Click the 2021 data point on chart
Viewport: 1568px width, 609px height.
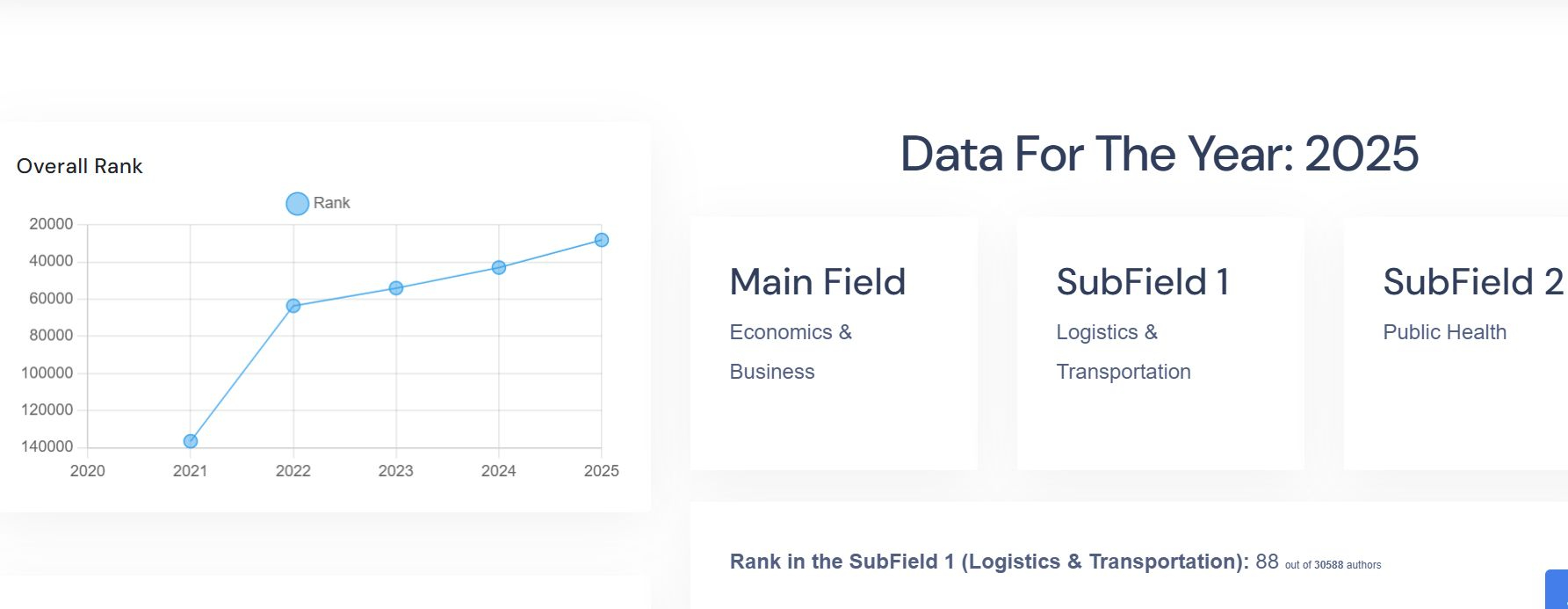pos(191,441)
